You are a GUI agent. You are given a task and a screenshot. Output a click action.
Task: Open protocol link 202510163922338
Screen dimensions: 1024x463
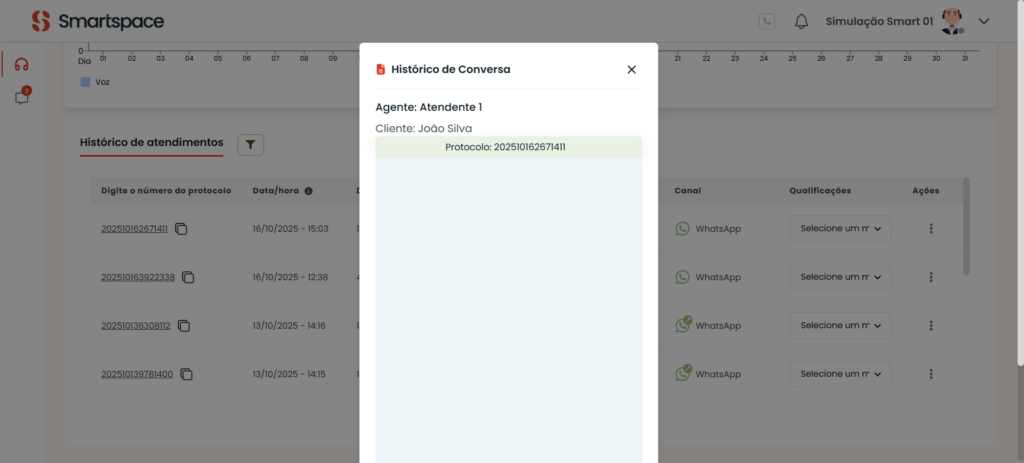138,277
